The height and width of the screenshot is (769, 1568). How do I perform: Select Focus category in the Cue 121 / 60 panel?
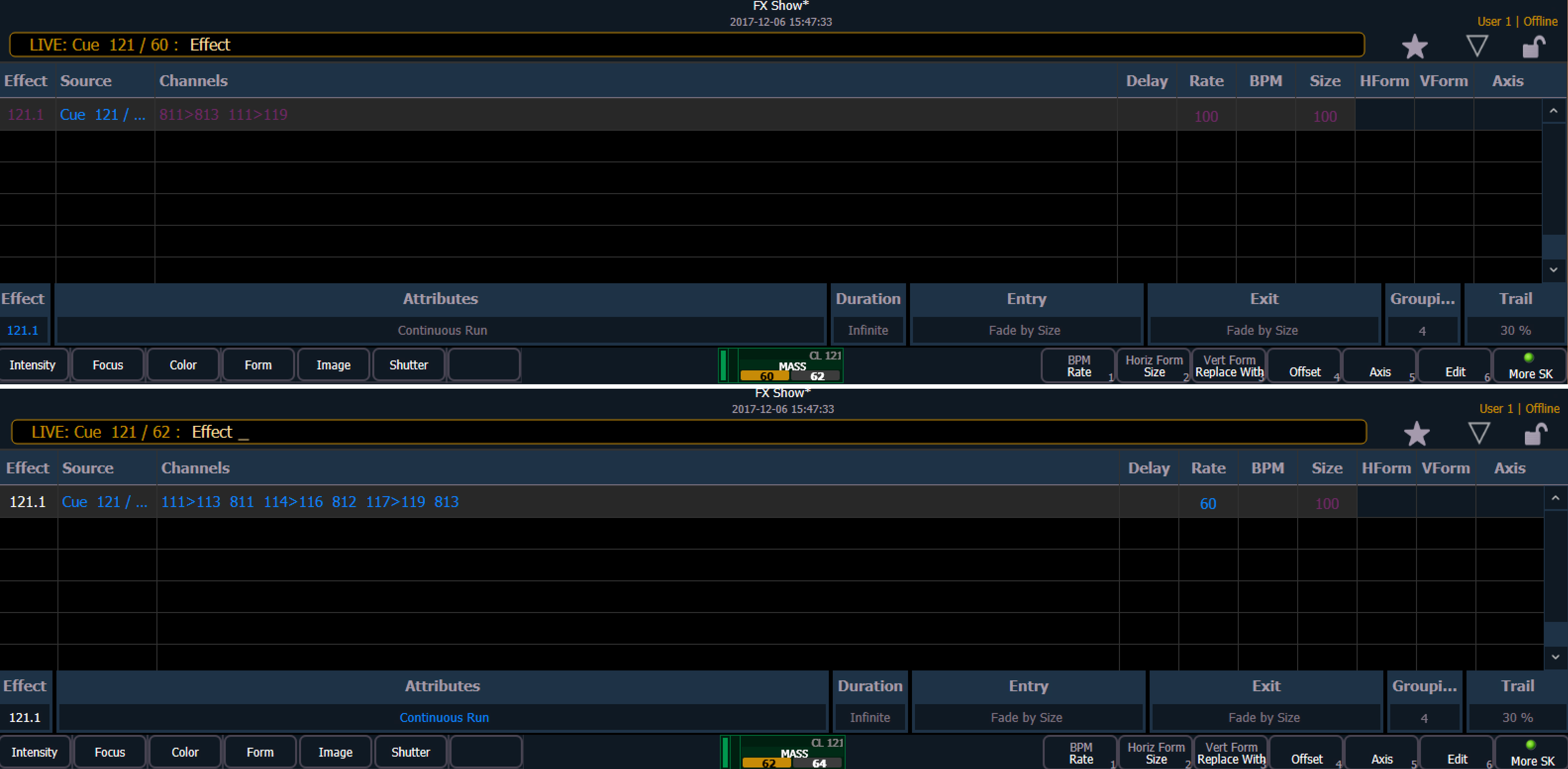click(x=108, y=365)
